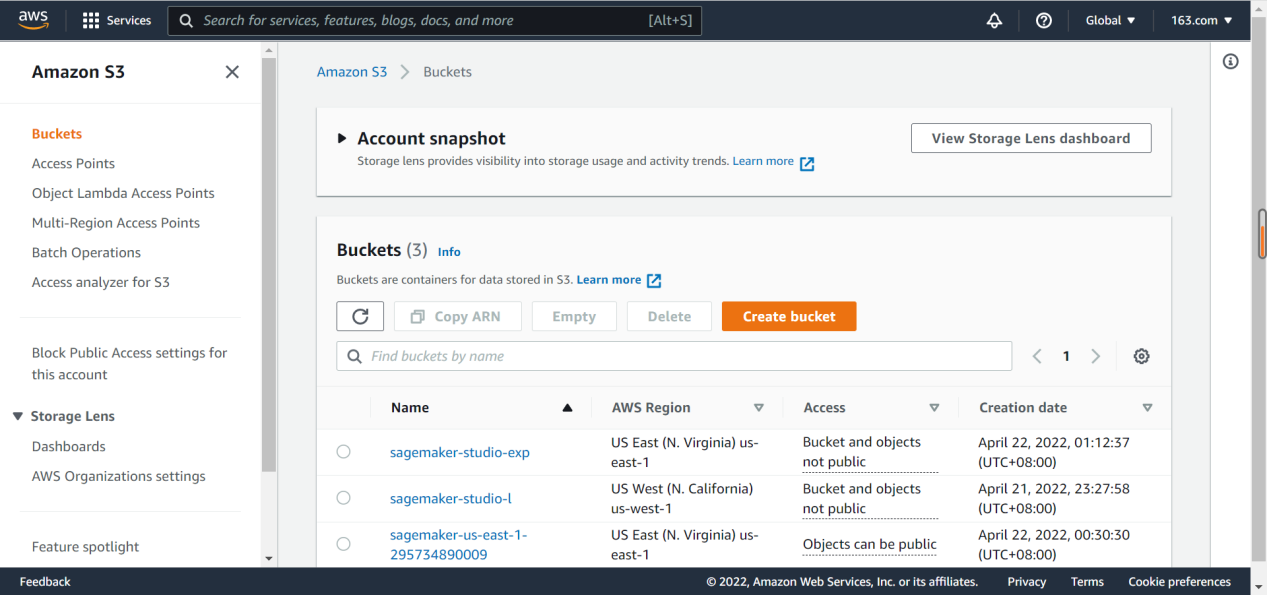This screenshot has height=595, width=1267.
Task: Open the Global region dropdown
Action: (1110, 20)
